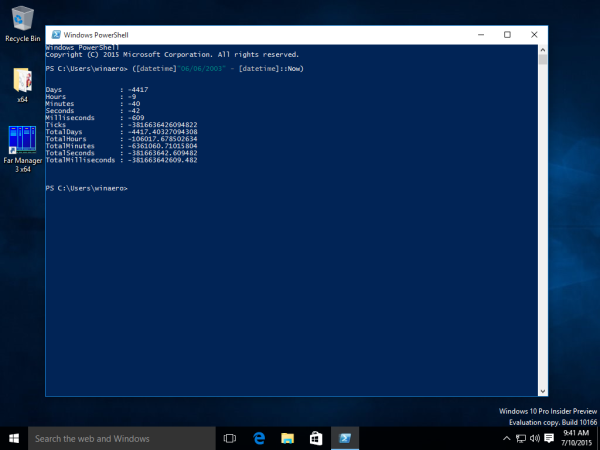Click the Days value -4417
The width and height of the screenshot is (600, 450).
(x=138, y=90)
